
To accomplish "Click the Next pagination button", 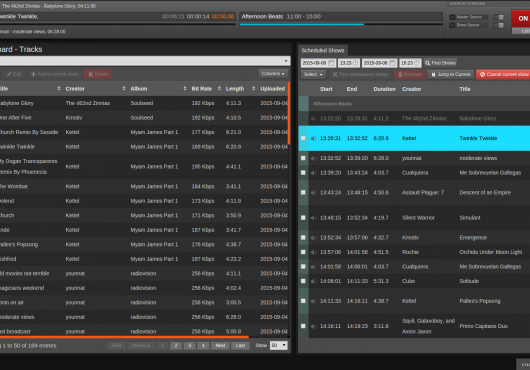I will tap(220, 345).
